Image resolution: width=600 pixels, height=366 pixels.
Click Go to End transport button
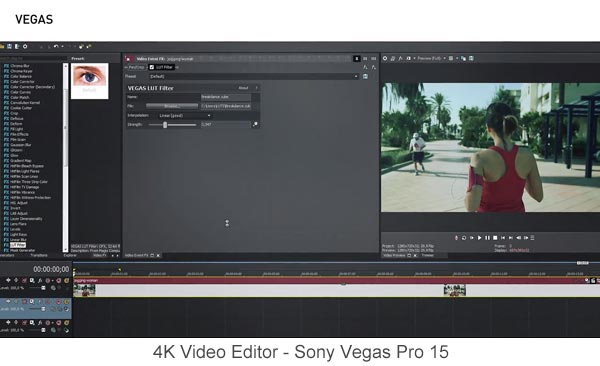[510, 238]
